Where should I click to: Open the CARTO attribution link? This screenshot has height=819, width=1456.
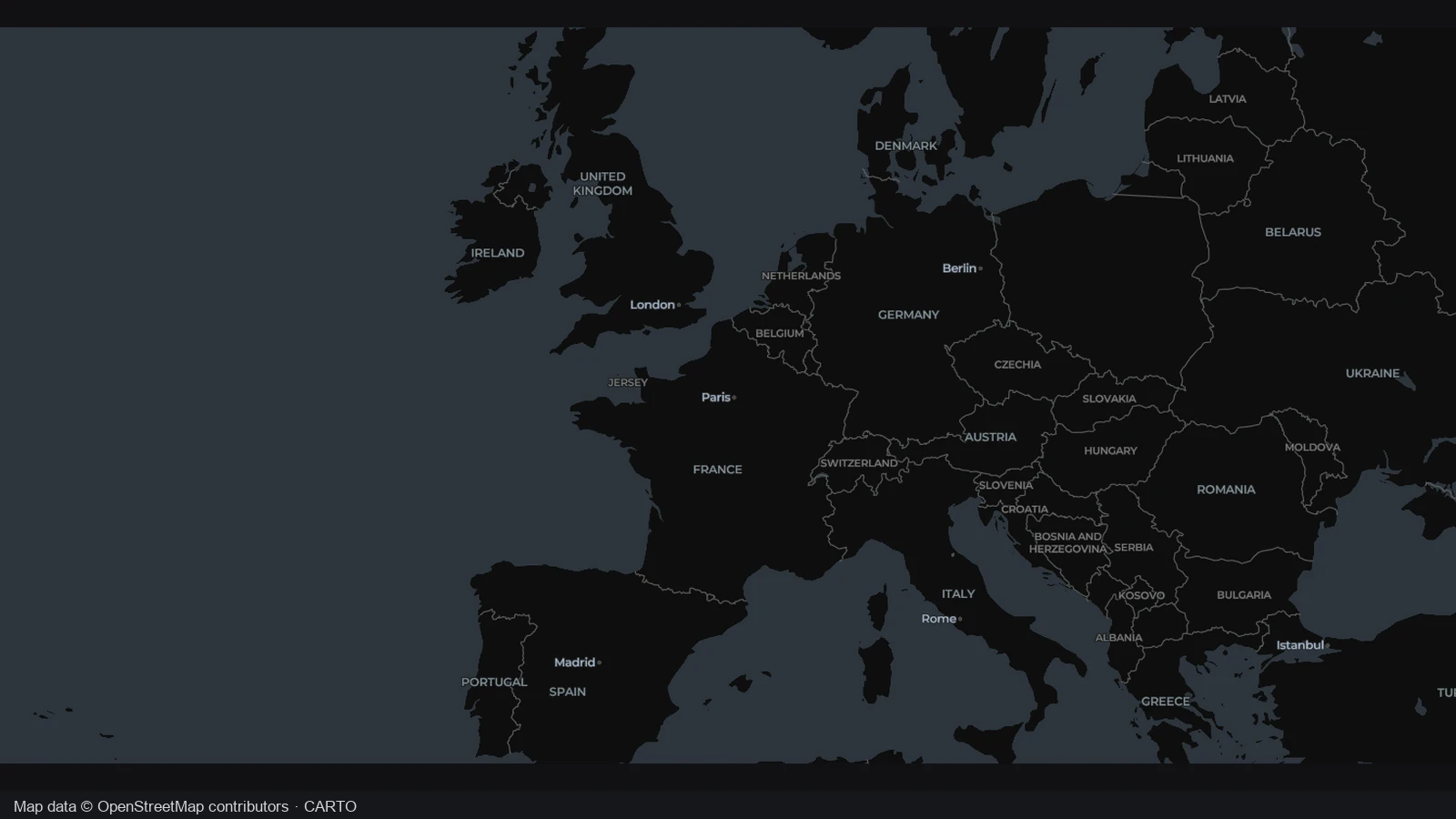[x=330, y=806]
